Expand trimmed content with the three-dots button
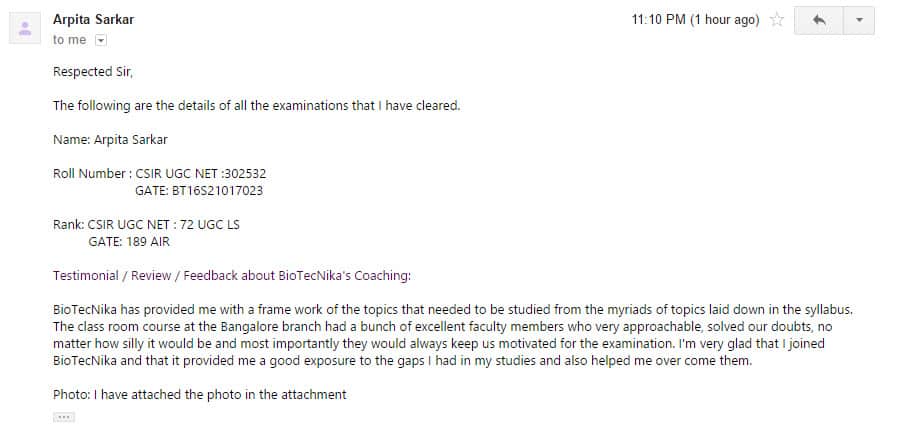Image resolution: width=902 pixels, height=429 pixels. [64, 417]
